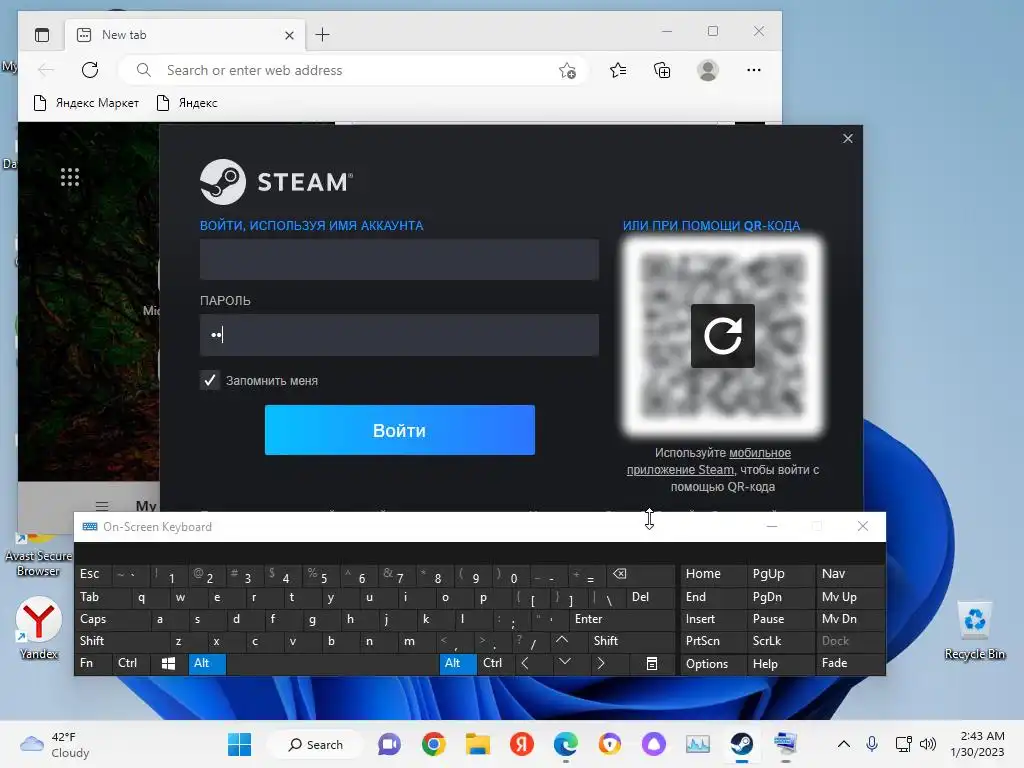Open the Яндекс Маркет bookmark
The image size is (1024, 768).
pyautogui.click(x=86, y=103)
